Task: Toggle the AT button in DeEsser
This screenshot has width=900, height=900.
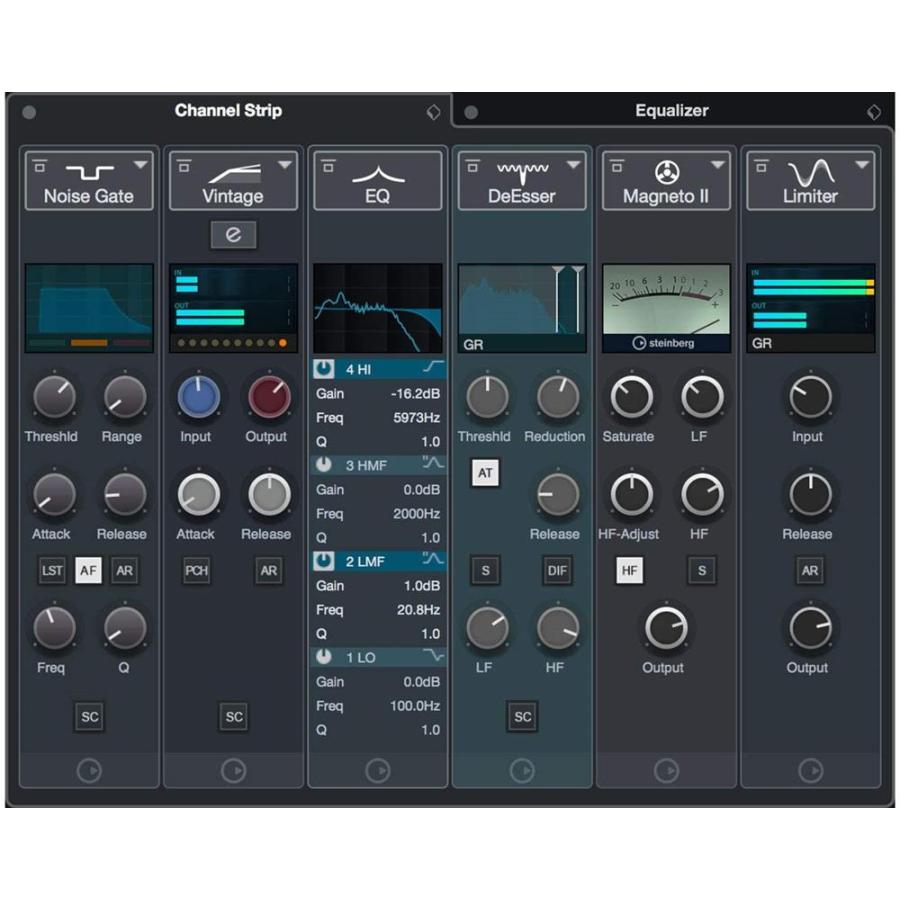Action: pyautogui.click(x=485, y=473)
